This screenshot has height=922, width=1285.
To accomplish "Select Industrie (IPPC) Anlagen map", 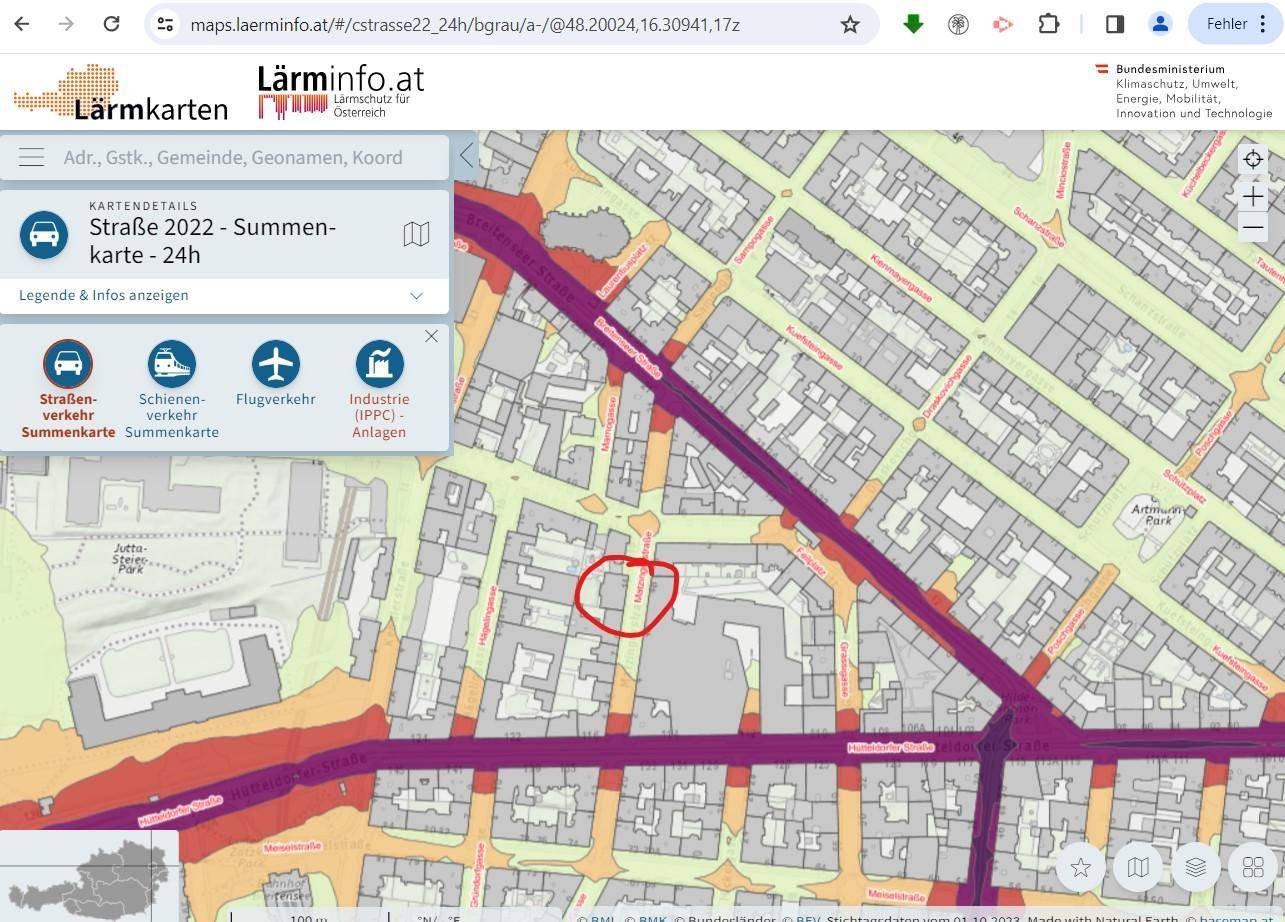I will (x=379, y=390).
